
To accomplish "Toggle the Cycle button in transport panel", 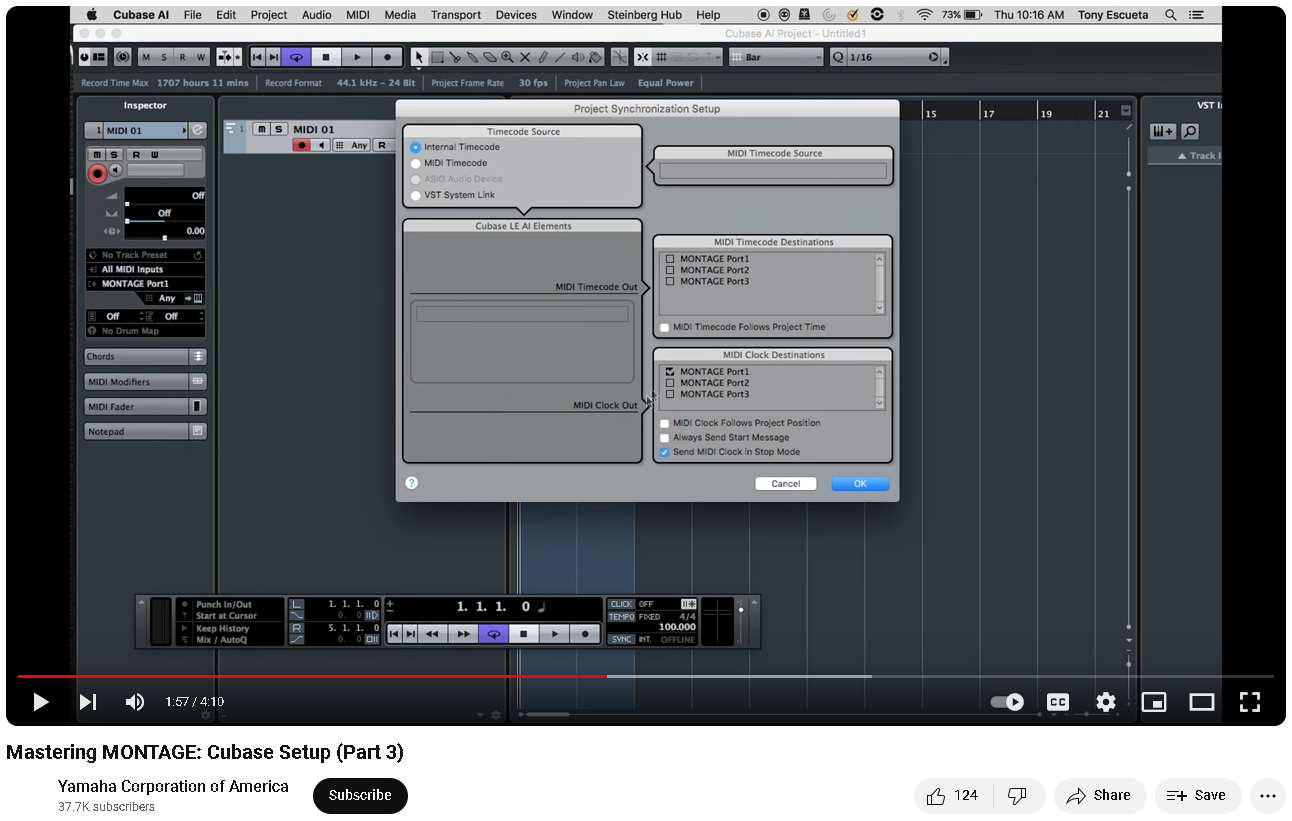I will pos(493,634).
